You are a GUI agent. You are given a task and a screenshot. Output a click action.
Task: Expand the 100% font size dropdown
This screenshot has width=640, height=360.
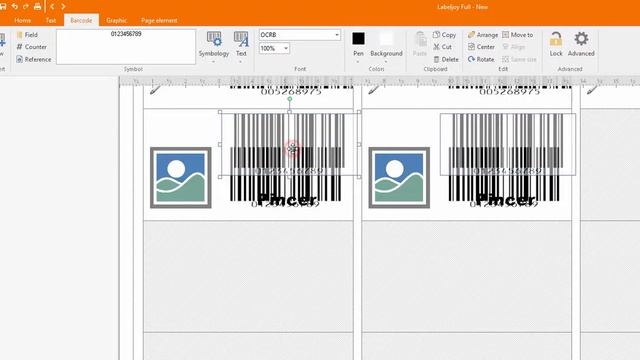pyautogui.click(x=286, y=48)
